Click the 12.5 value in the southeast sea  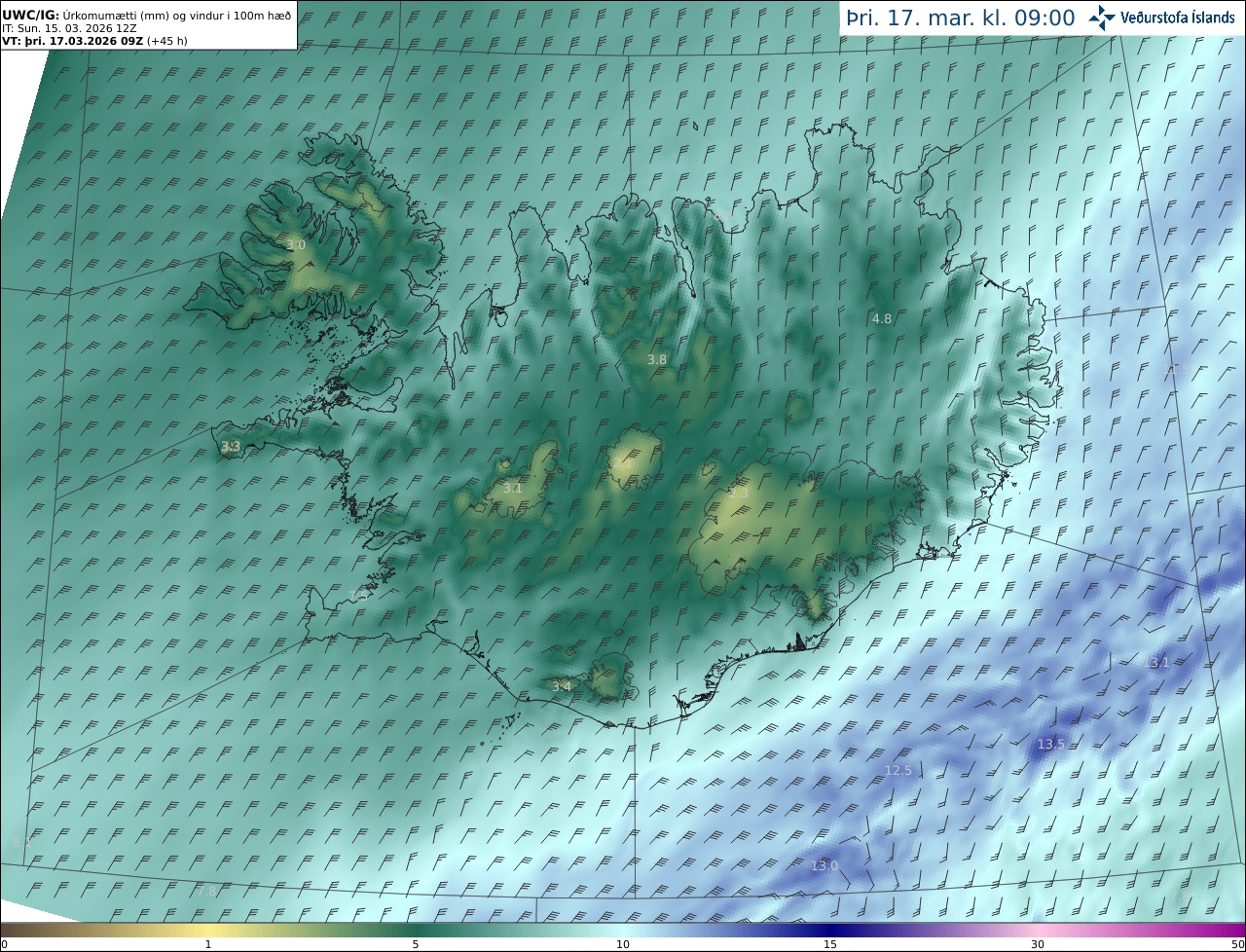(x=898, y=770)
